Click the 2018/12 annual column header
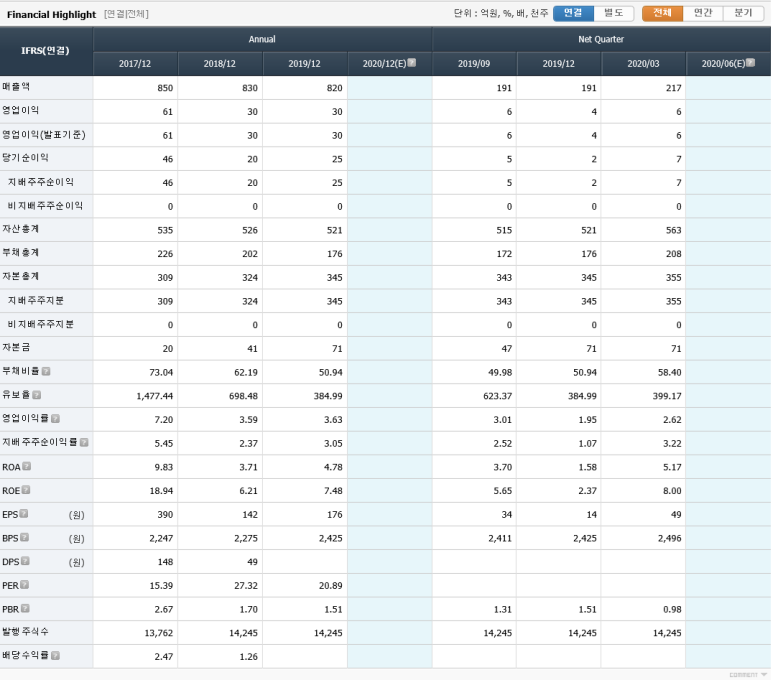Screen dimensions: 773x680 [220, 64]
